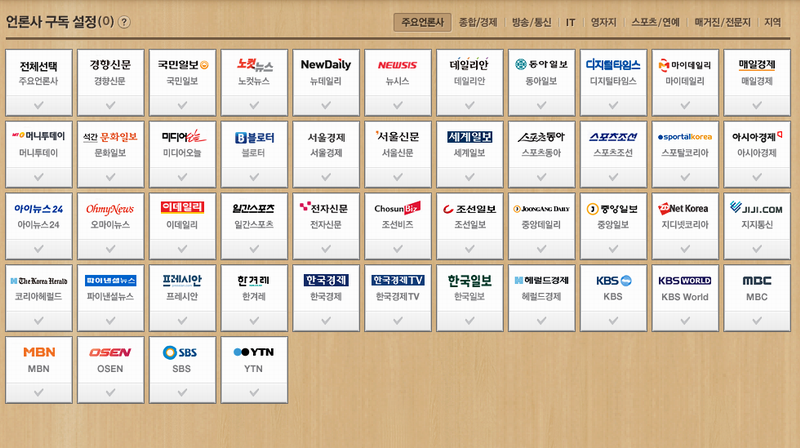Switch to the 방송/통신 tab
Viewport: 800px width, 448px height.
[532, 22]
